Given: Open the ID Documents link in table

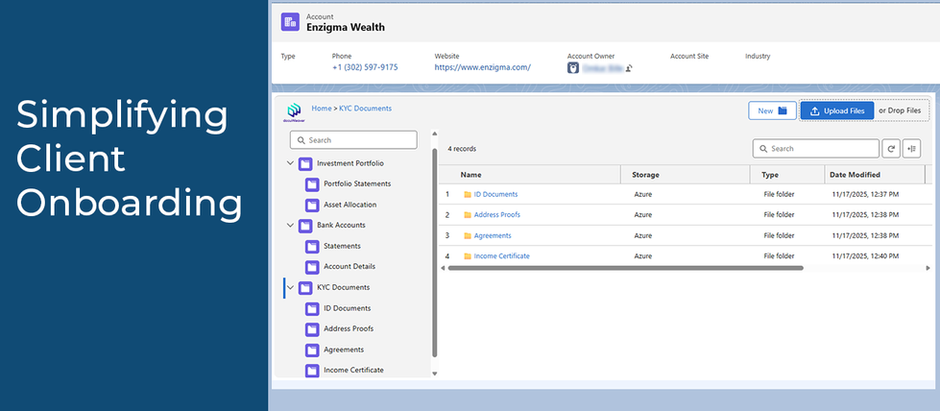Looking at the screenshot, I should click(495, 195).
